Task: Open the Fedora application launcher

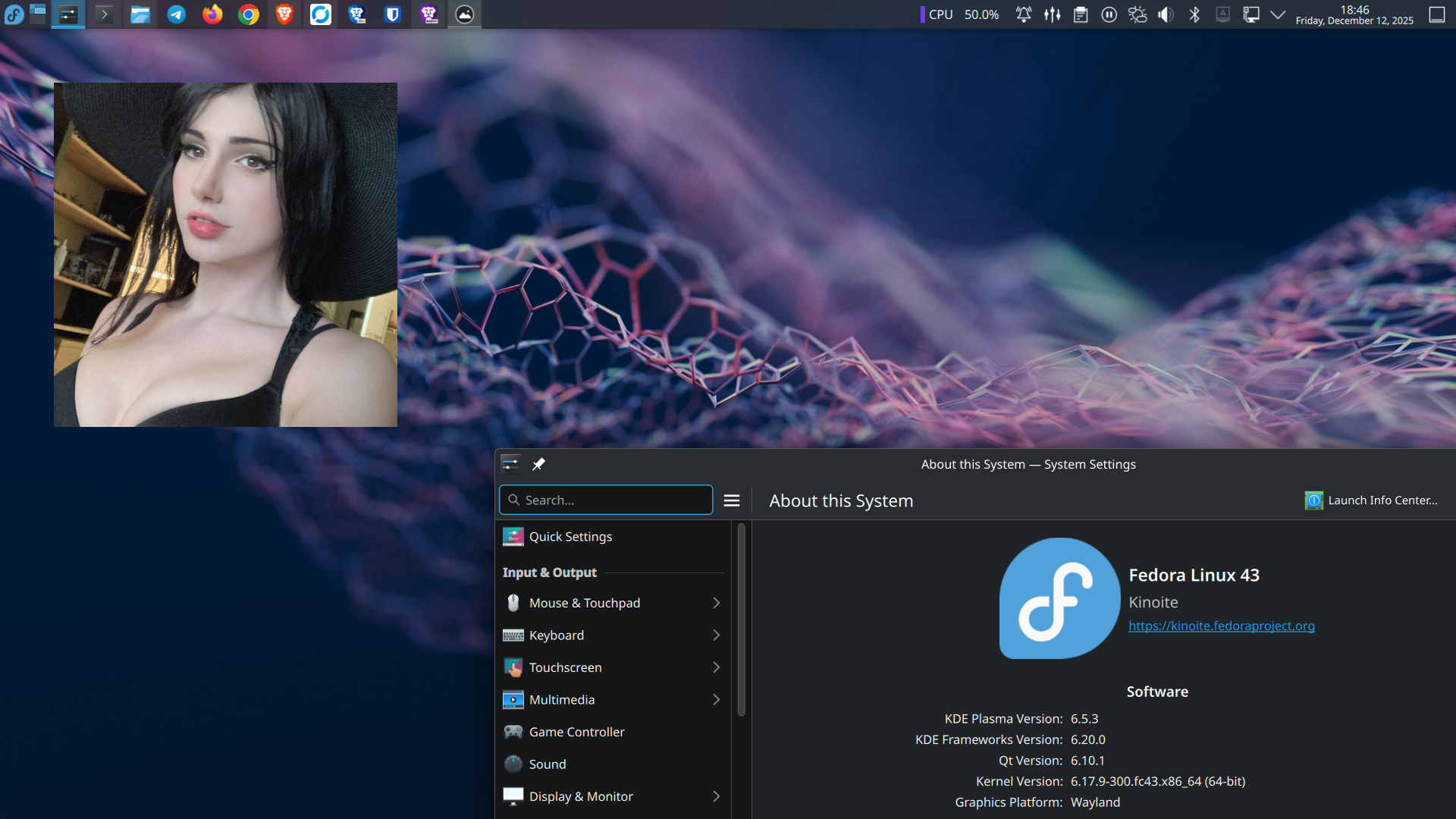Action: coord(14,14)
